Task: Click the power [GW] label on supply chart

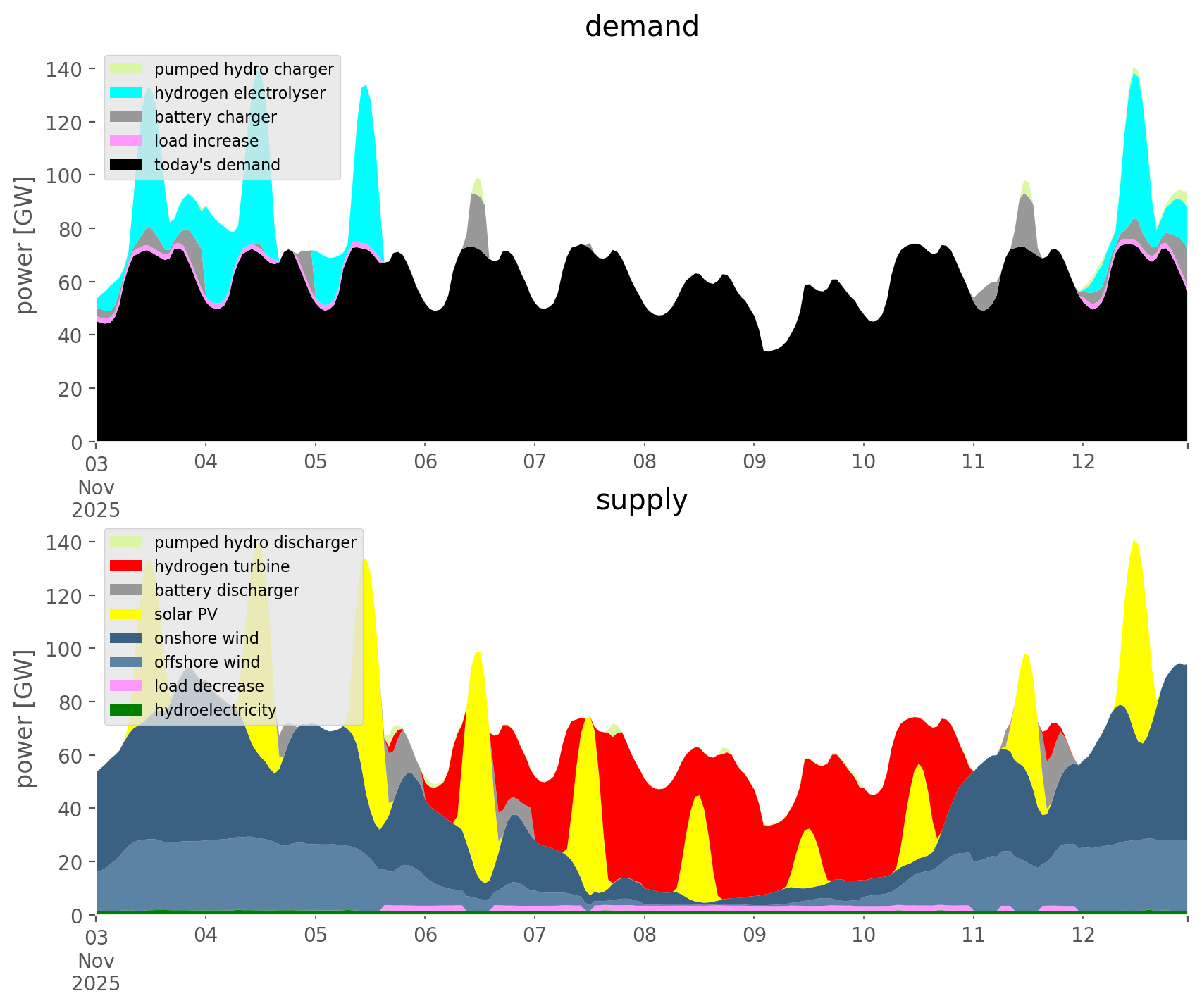Action: (25, 718)
